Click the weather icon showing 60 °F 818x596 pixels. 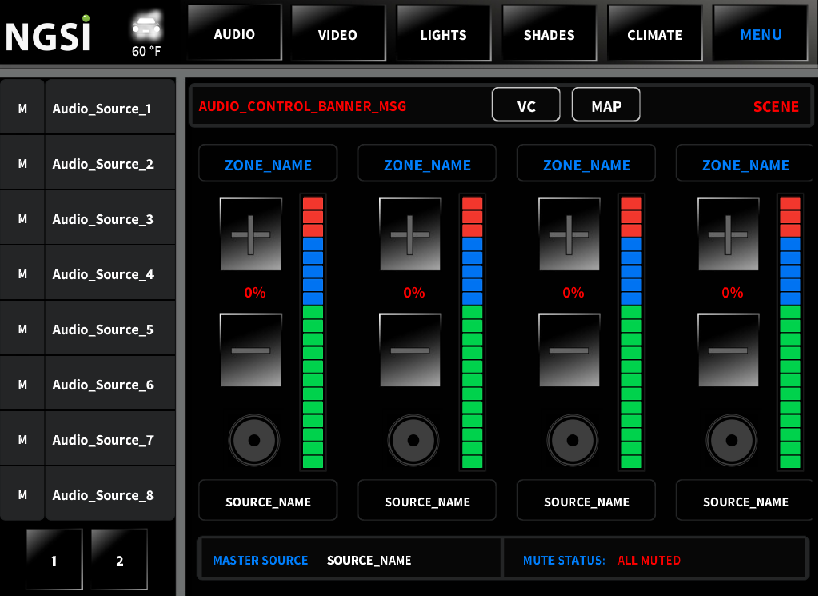147,30
